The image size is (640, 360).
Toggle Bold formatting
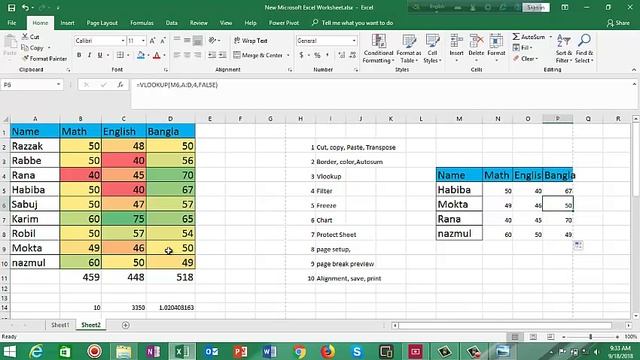tap(79, 55)
